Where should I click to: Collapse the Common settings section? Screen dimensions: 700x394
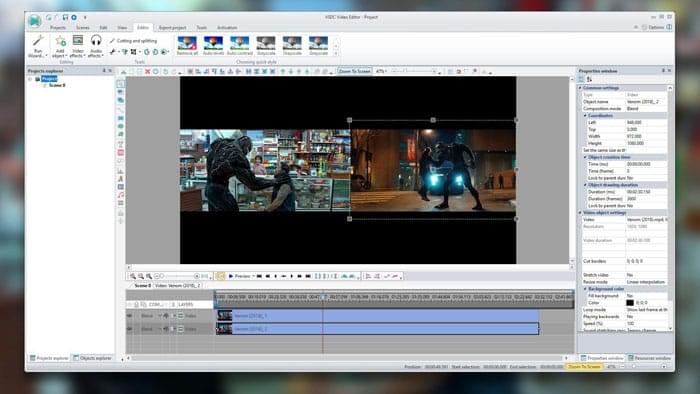(x=580, y=88)
